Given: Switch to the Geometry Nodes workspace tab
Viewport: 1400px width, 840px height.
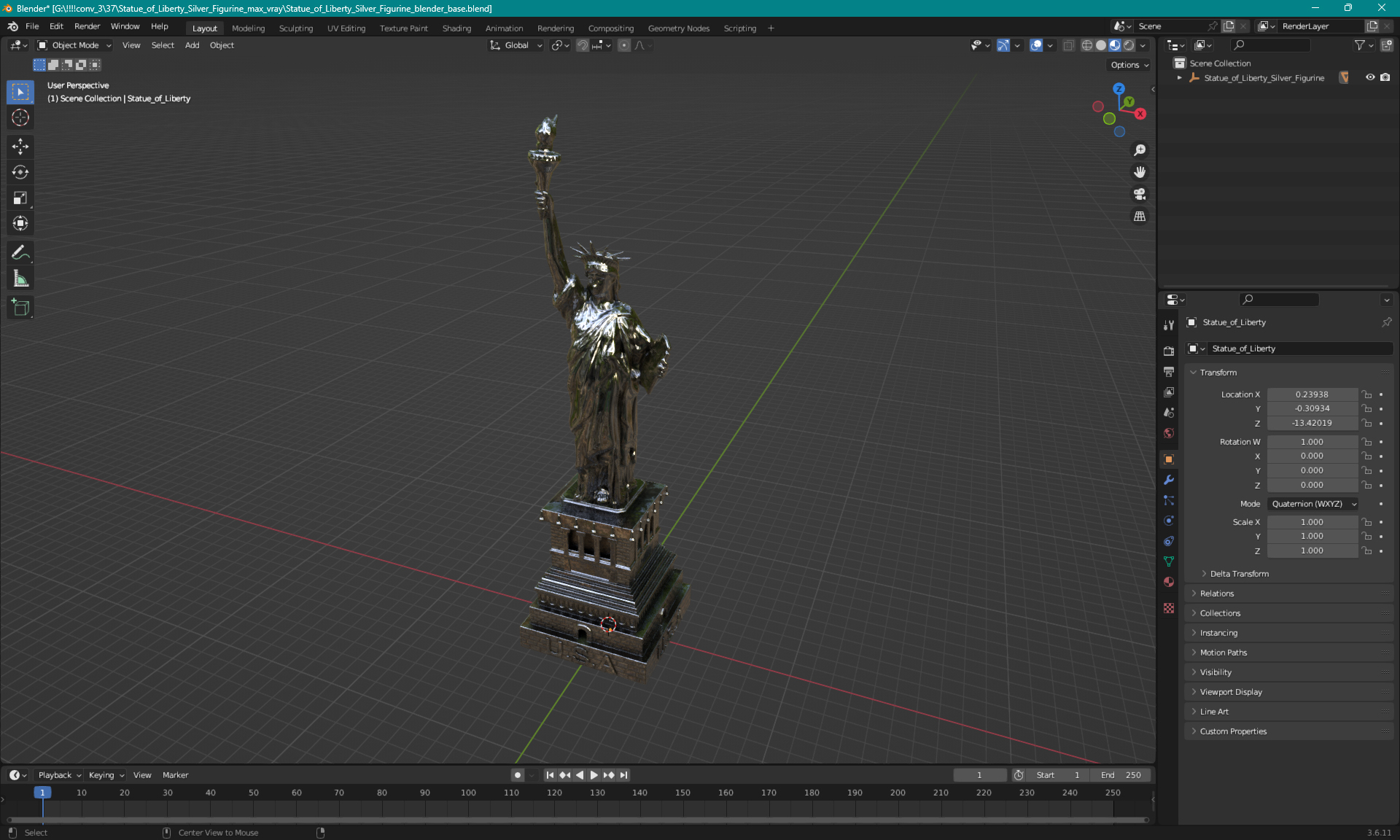Looking at the screenshot, I should pos(679,28).
